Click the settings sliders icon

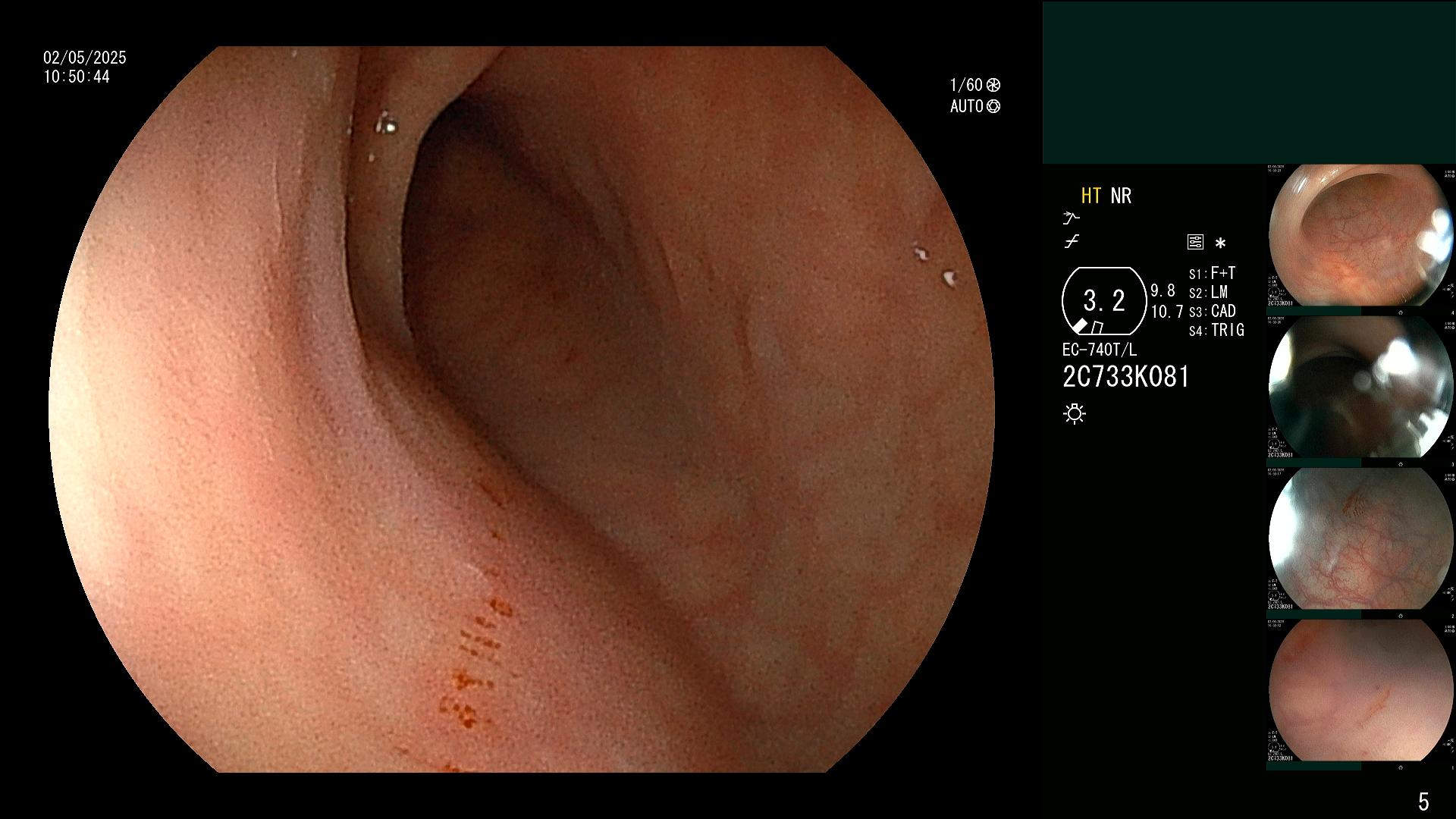1195,243
